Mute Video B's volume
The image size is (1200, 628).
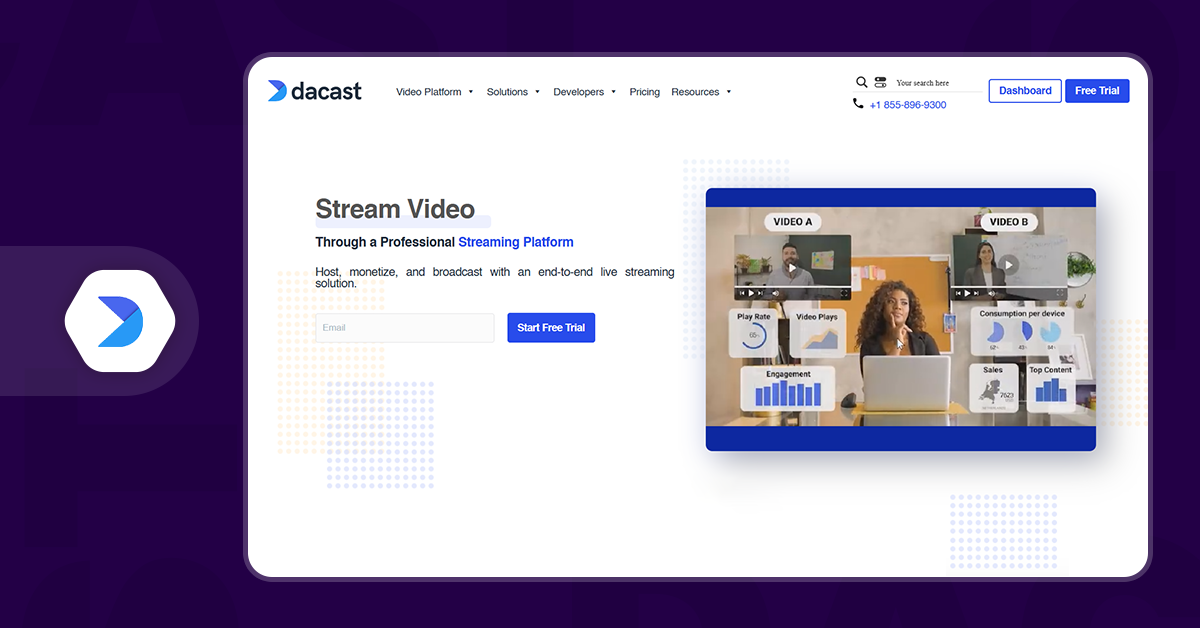pos(992,292)
